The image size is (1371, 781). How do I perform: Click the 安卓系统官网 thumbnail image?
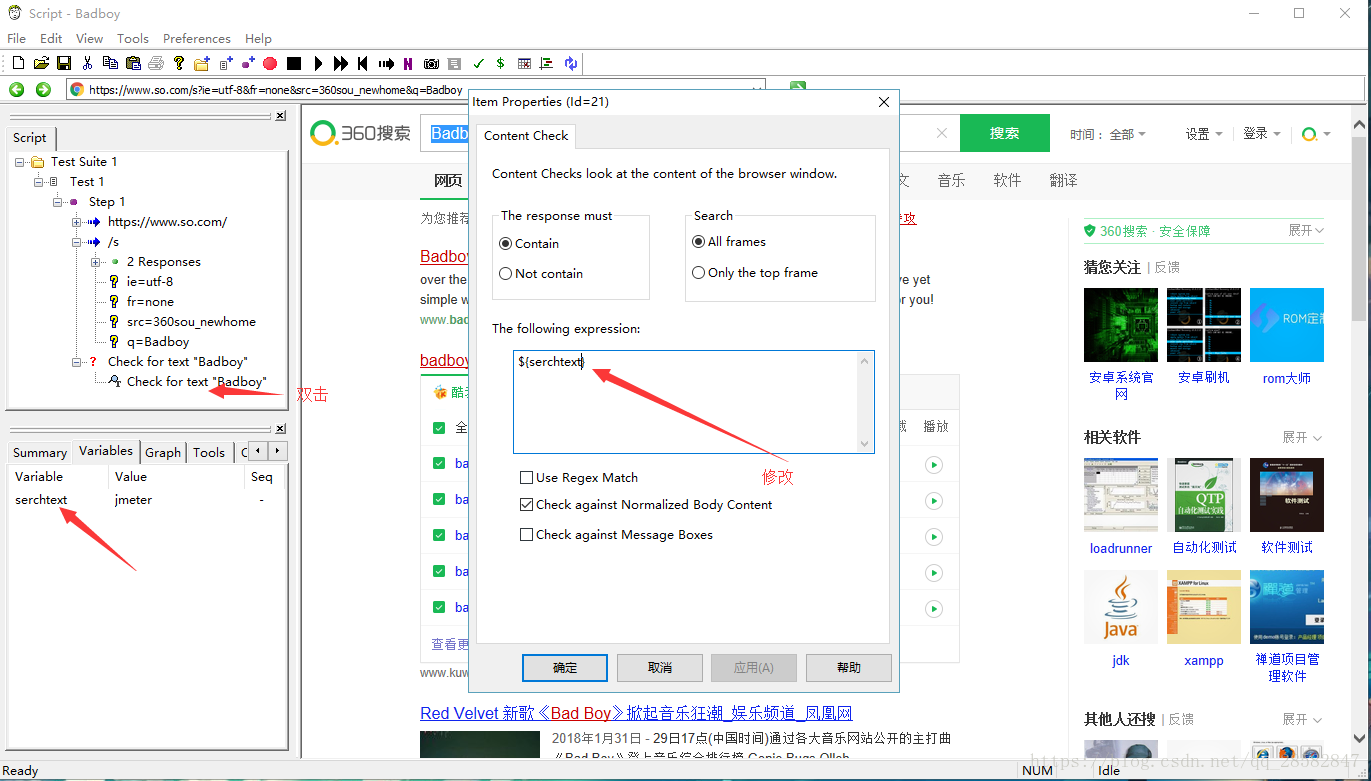pos(1121,325)
